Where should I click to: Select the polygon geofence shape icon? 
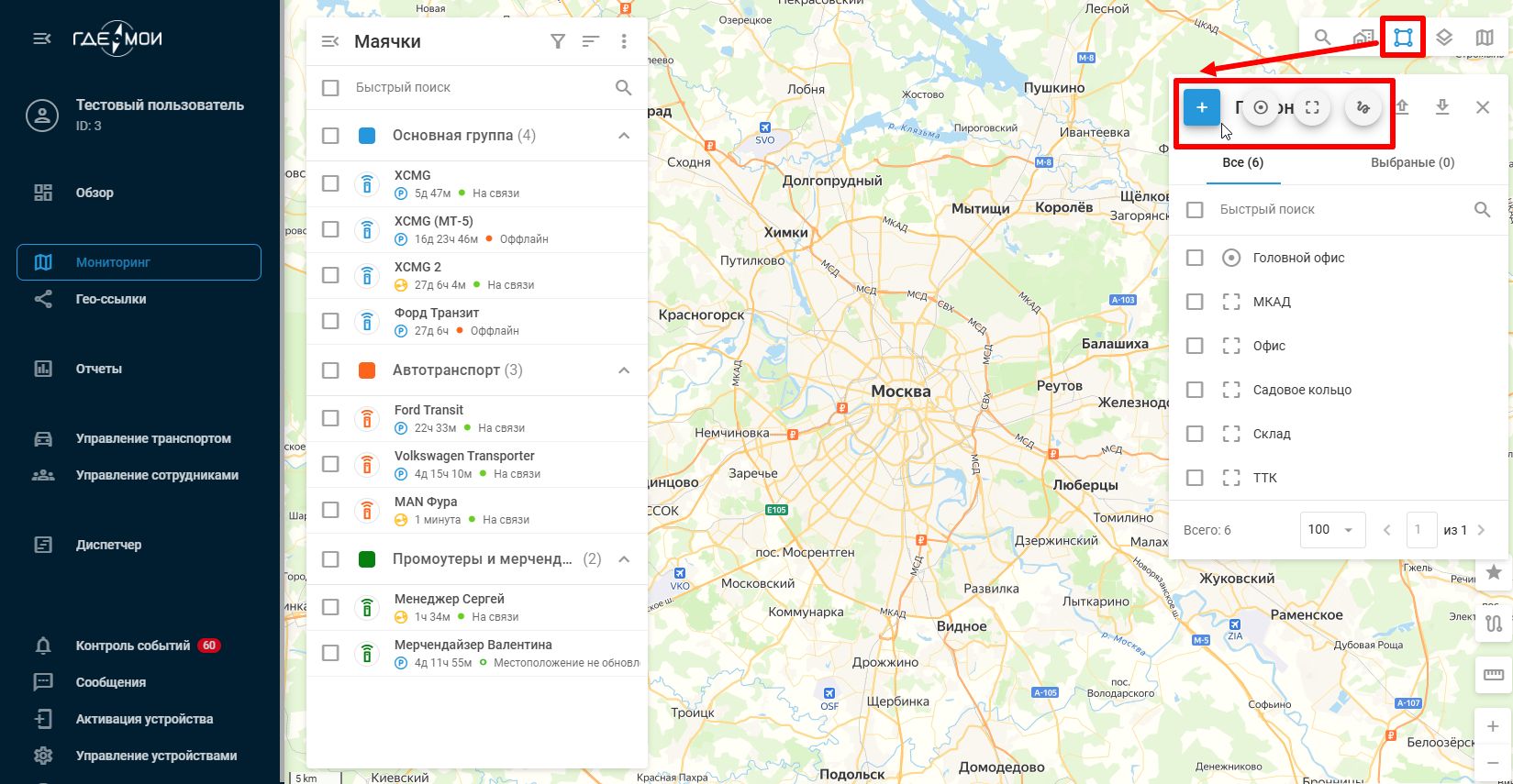click(x=1312, y=108)
